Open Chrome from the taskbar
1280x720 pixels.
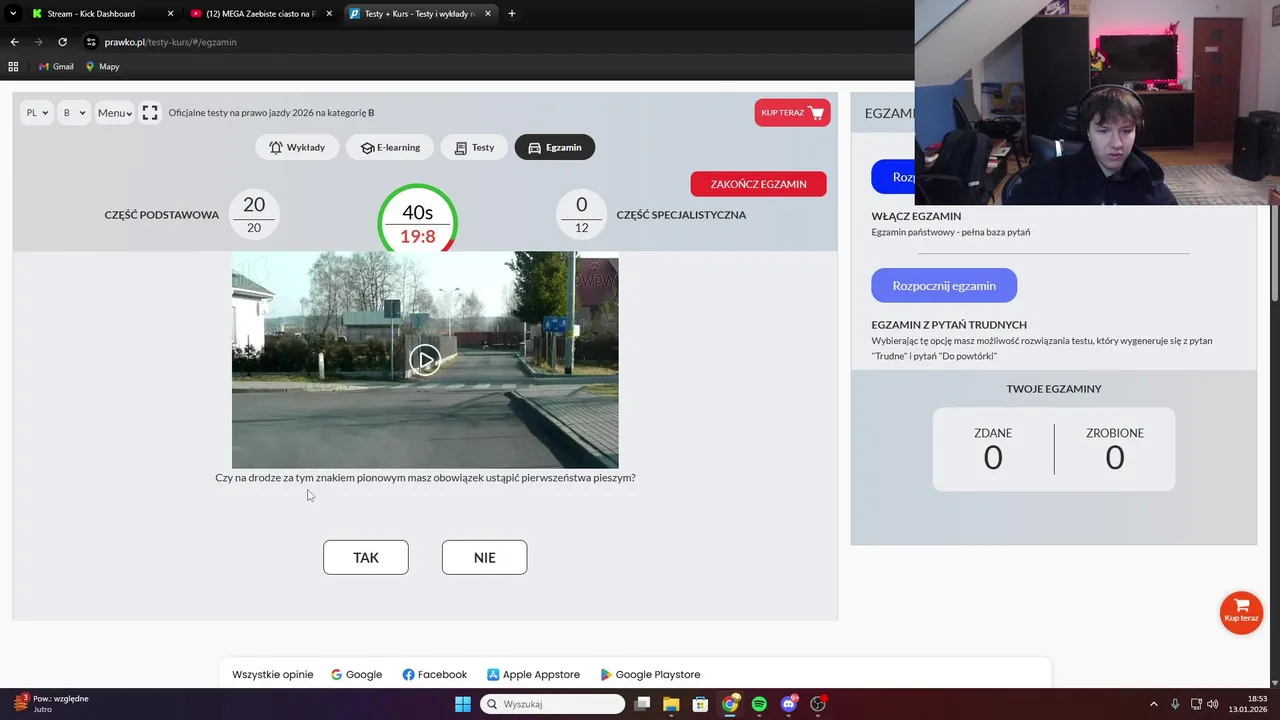coord(730,704)
